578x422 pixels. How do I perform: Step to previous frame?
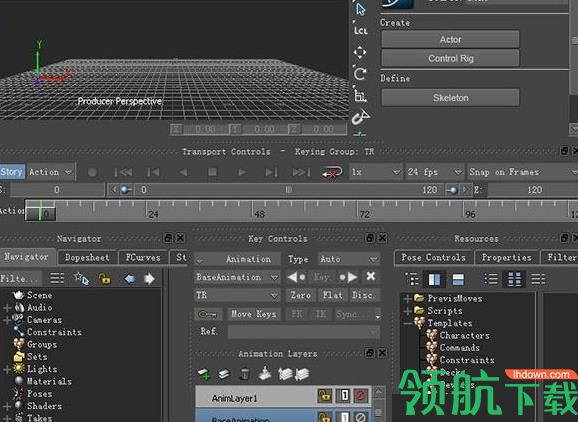tap(153, 172)
